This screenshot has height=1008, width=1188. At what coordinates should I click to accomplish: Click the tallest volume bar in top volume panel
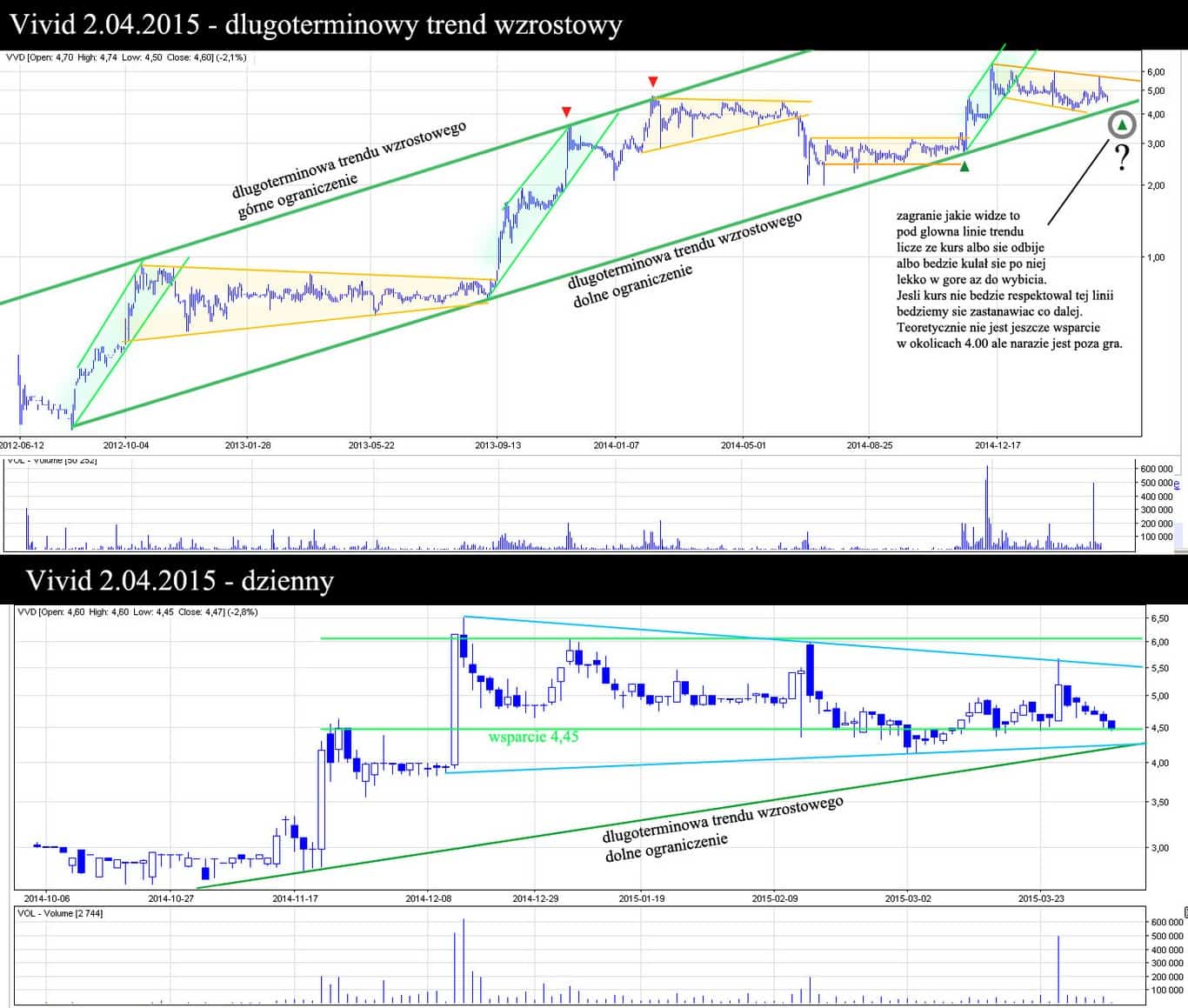tap(986, 509)
